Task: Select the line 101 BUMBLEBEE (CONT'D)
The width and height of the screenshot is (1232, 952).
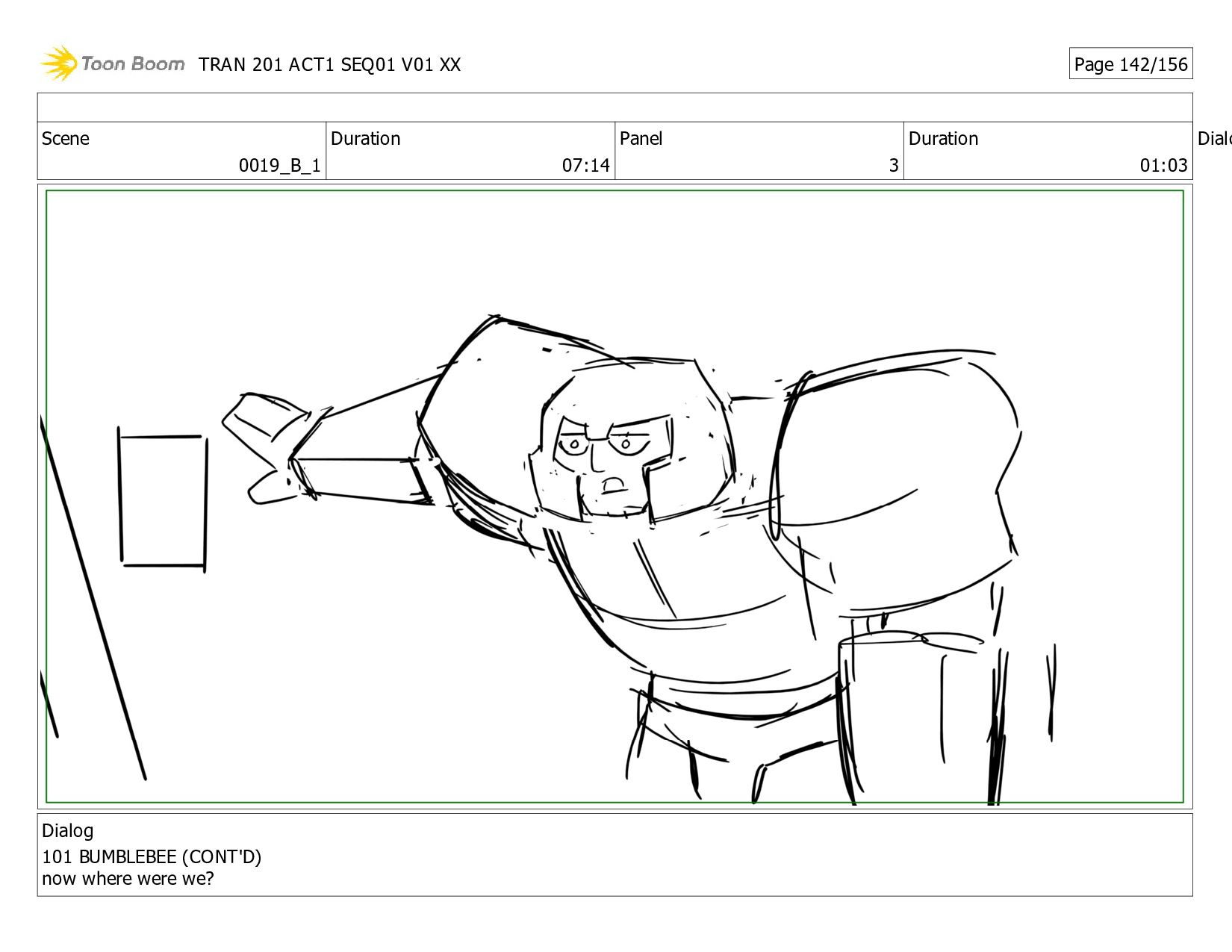Action: [152, 856]
